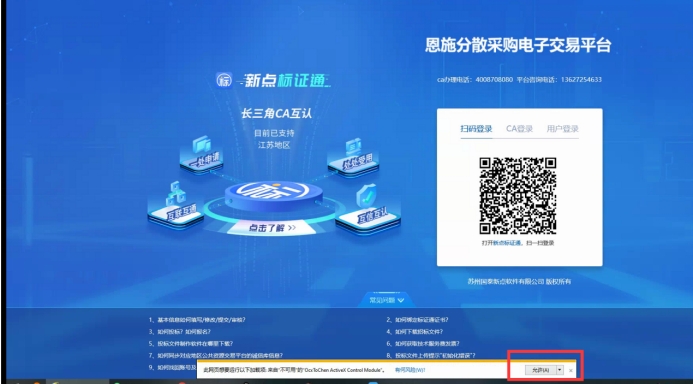Click the 恩施分散采购电子交易平台 title
693x384 pixels.
[518, 45]
